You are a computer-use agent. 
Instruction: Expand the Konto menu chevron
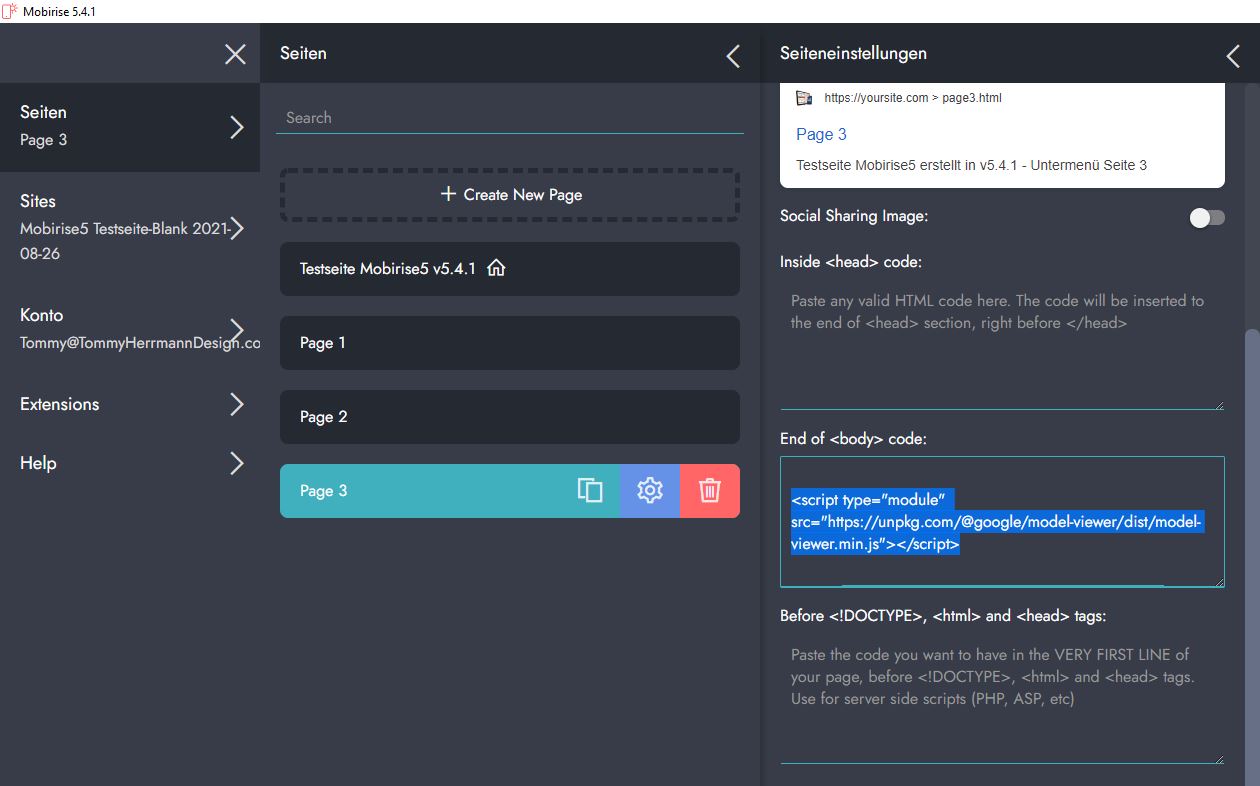237,329
